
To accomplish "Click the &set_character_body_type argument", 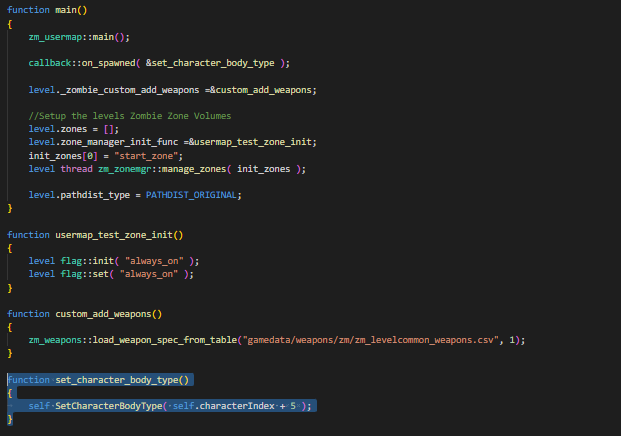I will click(x=210, y=63).
